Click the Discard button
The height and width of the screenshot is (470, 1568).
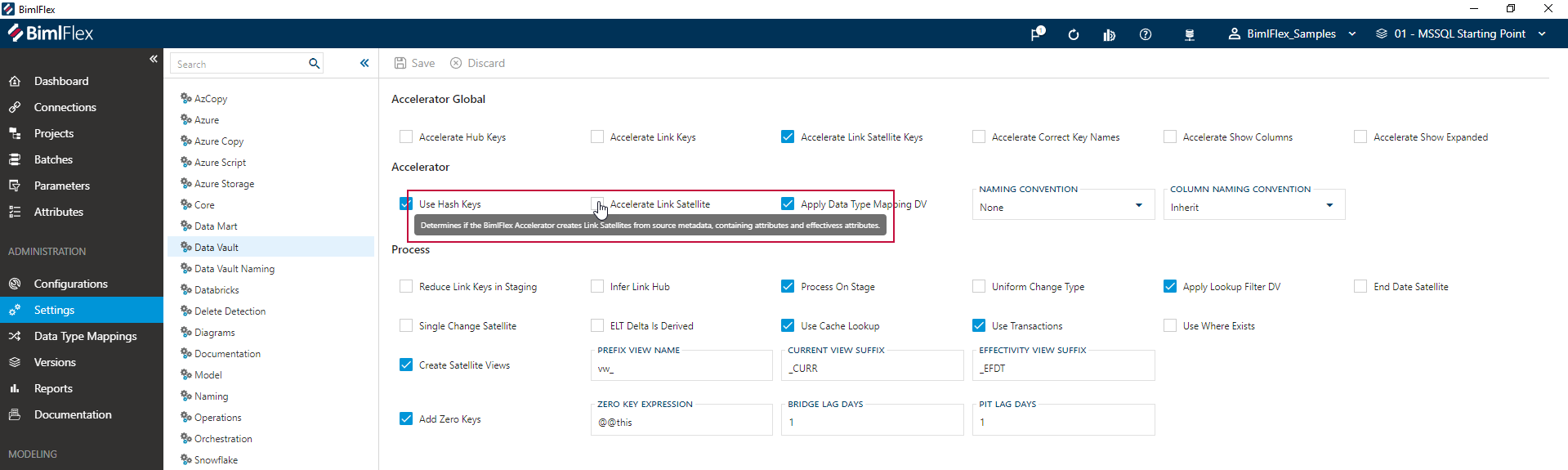(478, 63)
